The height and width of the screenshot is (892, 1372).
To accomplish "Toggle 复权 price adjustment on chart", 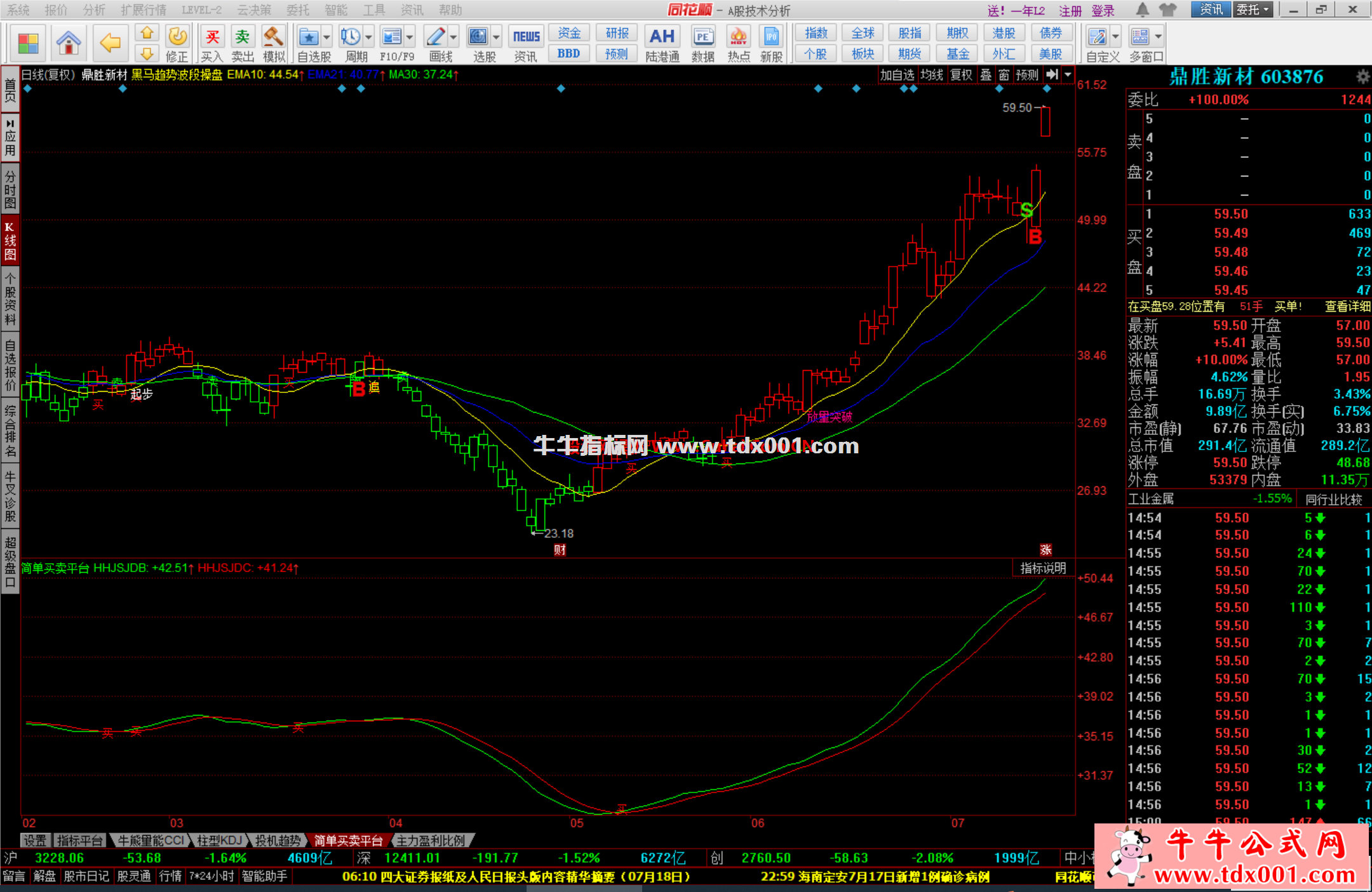I will [x=961, y=75].
